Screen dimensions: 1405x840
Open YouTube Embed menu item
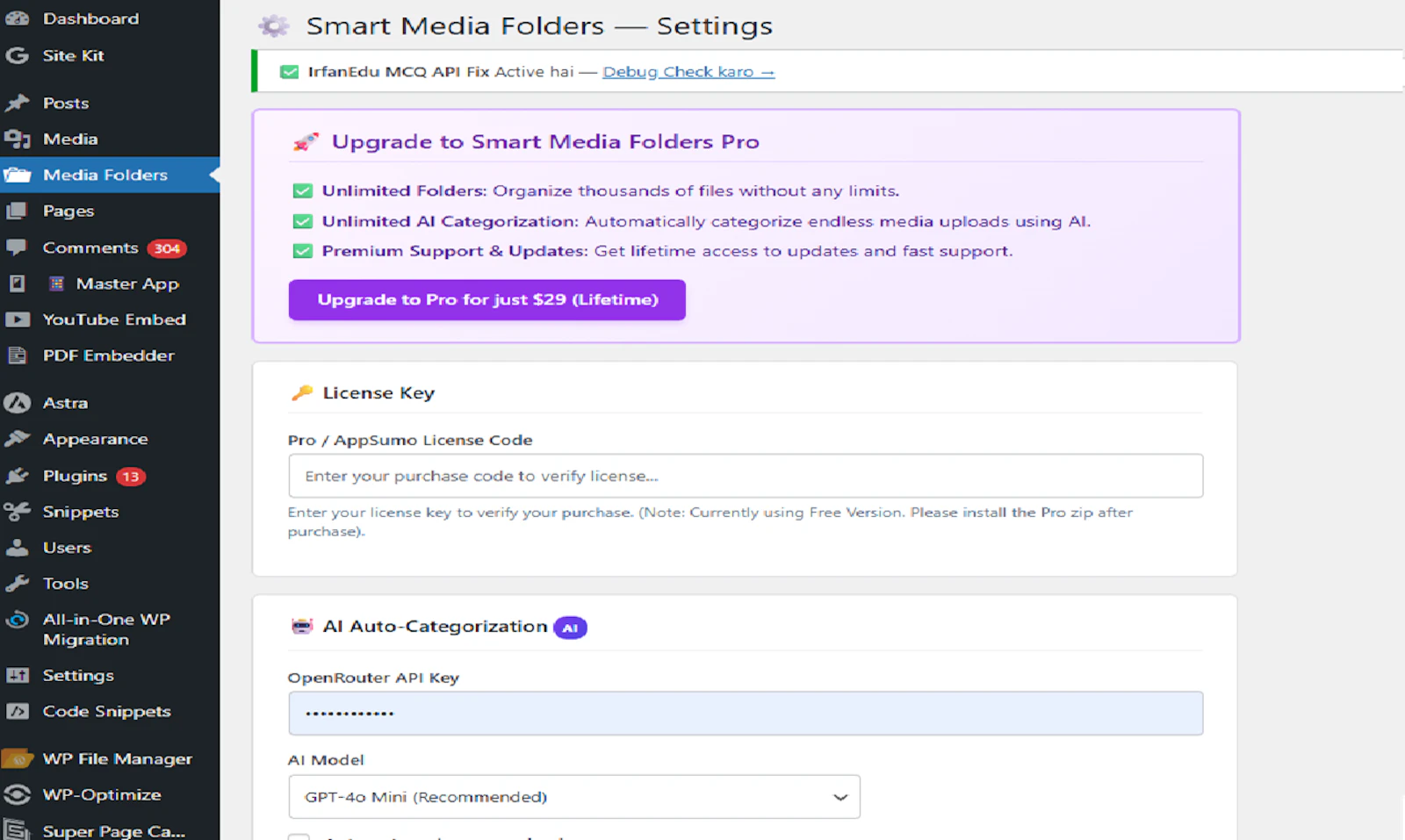click(x=114, y=319)
